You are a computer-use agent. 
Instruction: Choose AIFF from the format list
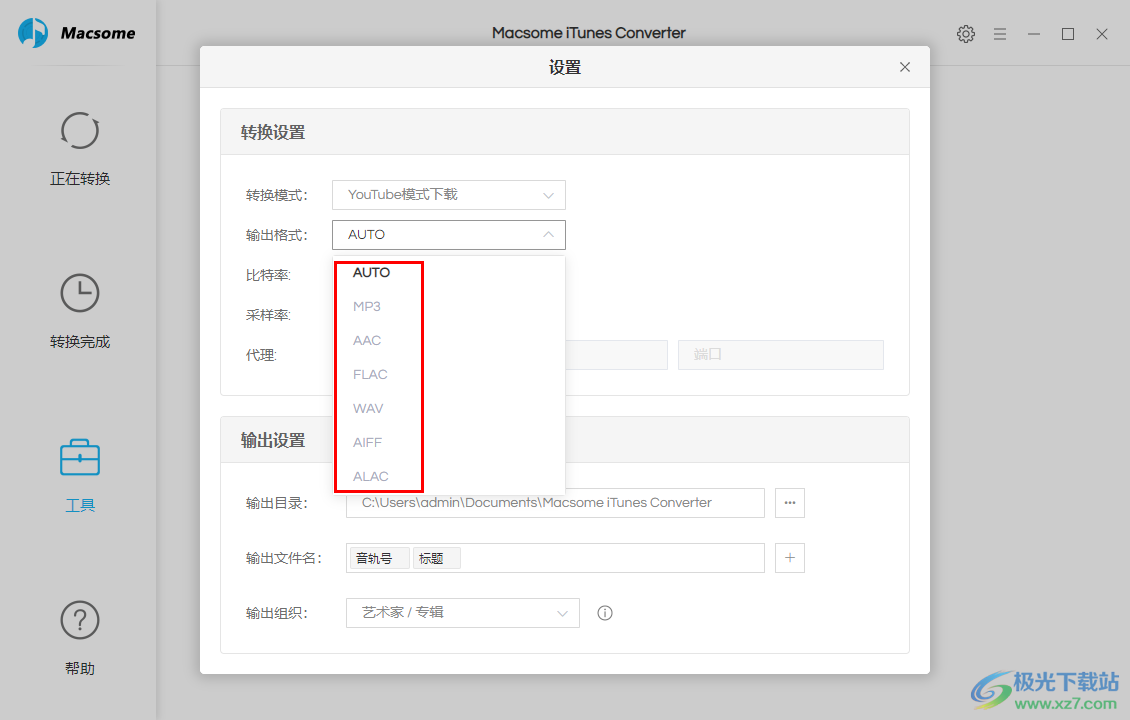pyautogui.click(x=448, y=443)
